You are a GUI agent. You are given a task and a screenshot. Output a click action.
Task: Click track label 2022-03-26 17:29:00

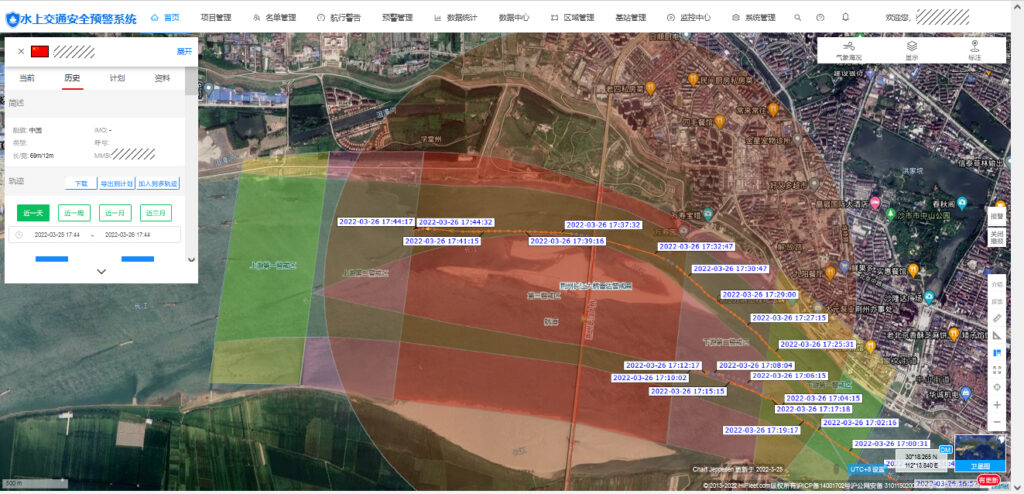(760, 295)
